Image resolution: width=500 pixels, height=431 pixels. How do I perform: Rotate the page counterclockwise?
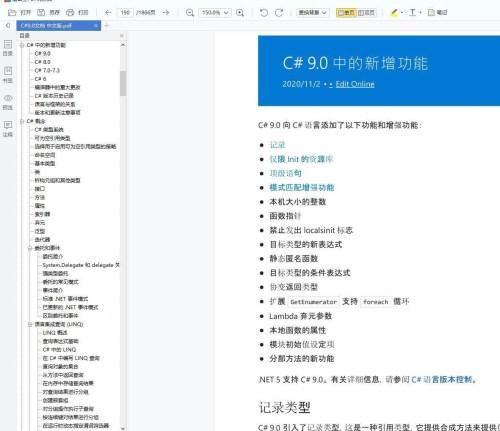point(264,13)
